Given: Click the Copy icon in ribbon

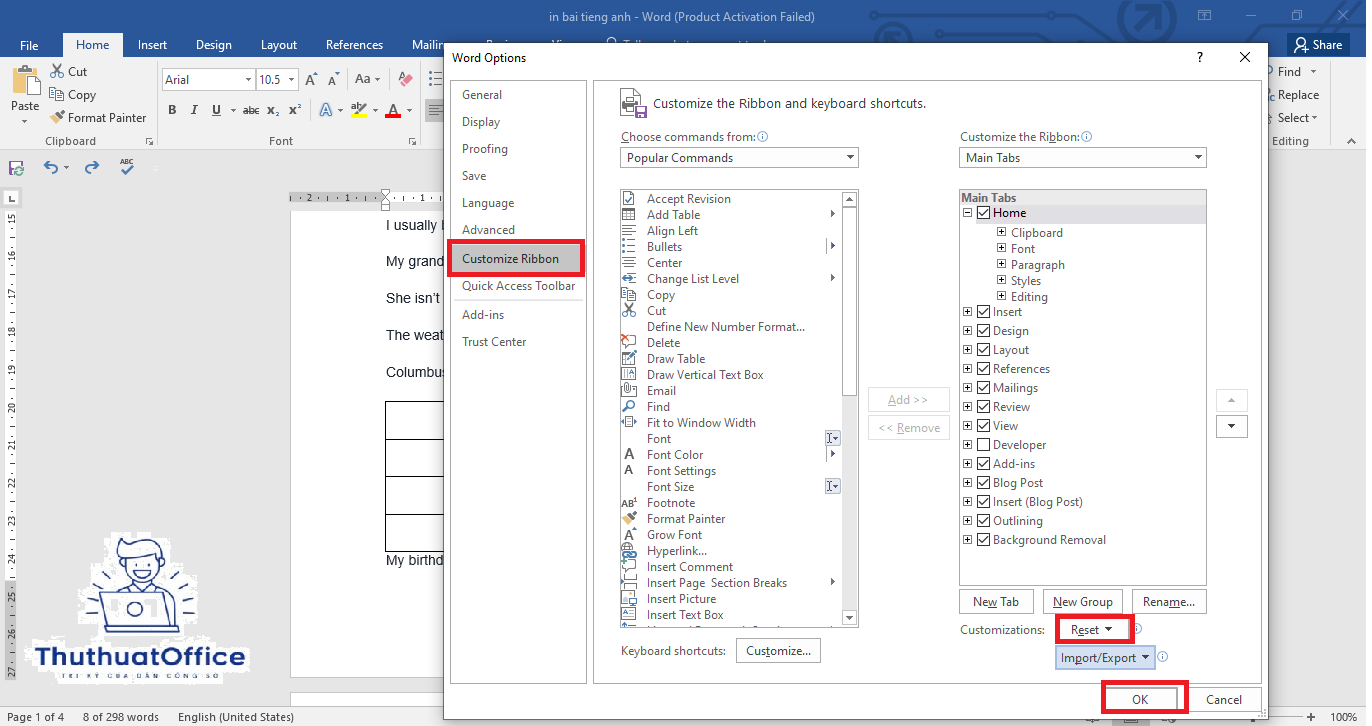Looking at the screenshot, I should click(x=57, y=94).
